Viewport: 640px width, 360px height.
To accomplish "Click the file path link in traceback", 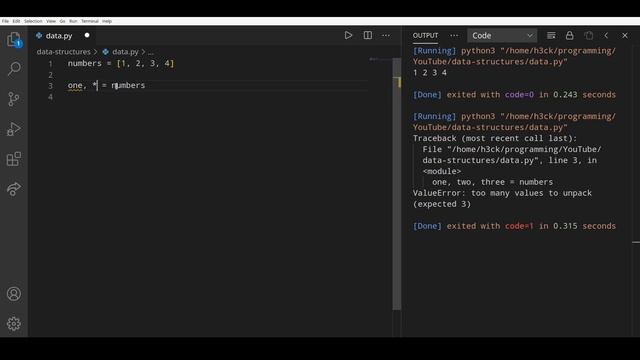I will pos(512,155).
